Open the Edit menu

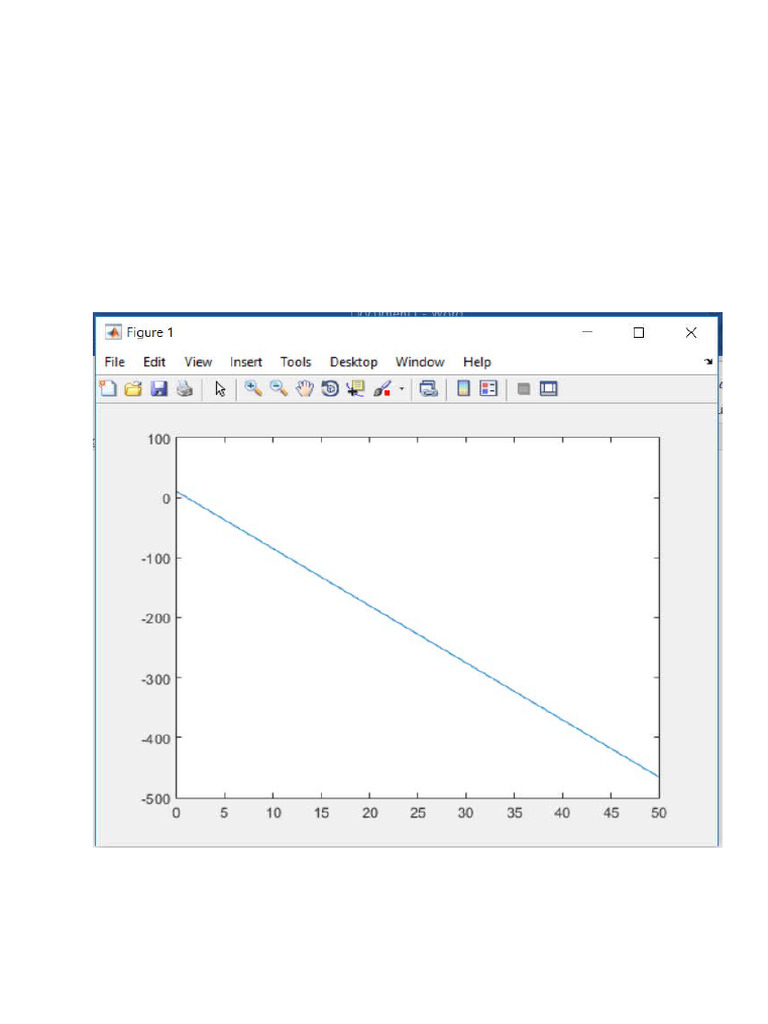[154, 362]
